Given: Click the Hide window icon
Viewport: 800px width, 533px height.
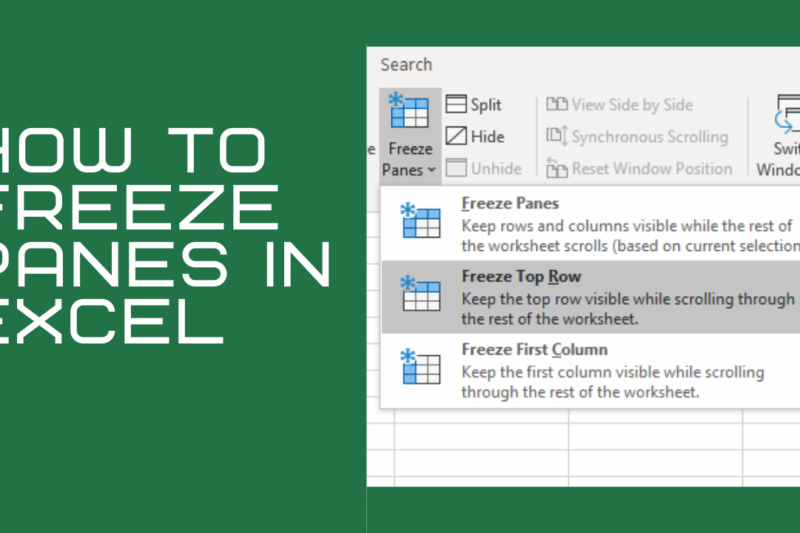Looking at the screenshot, I should pos(456,136).
